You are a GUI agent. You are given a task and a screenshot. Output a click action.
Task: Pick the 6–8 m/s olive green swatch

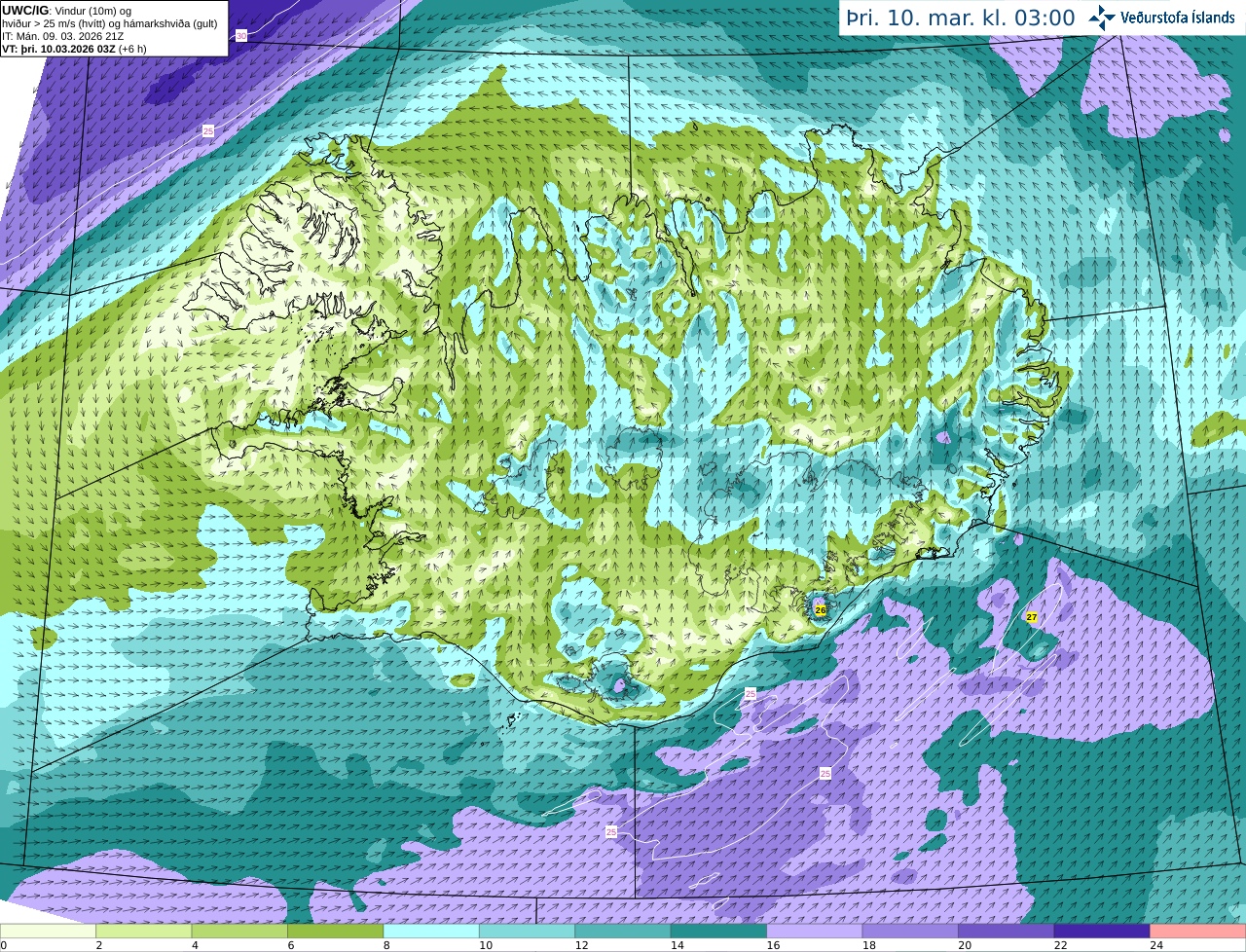[335, 932]
